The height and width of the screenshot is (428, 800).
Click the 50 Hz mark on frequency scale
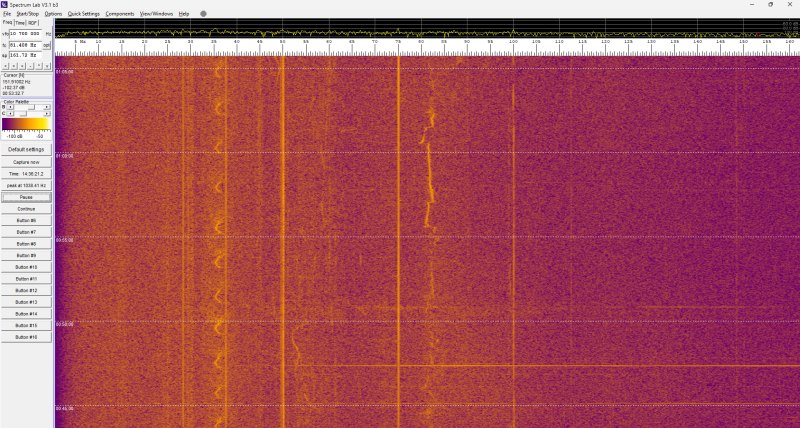[x=283, y=42]
